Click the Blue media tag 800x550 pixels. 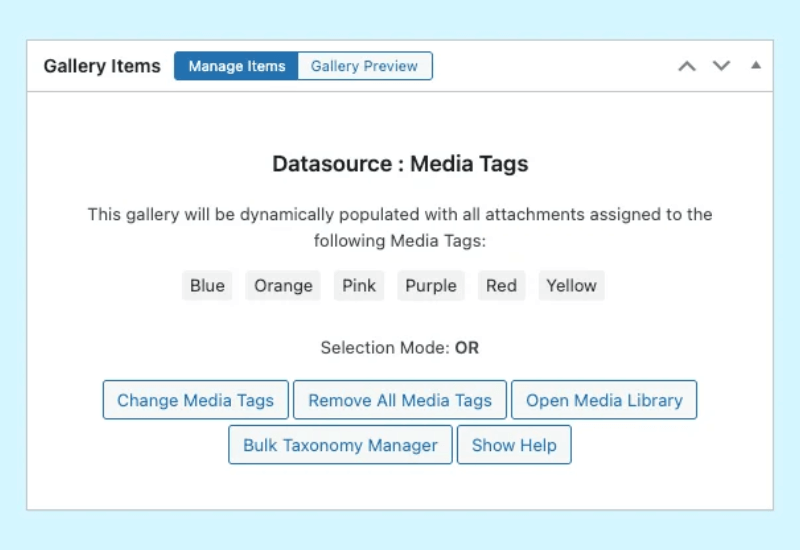coord(207,286)
